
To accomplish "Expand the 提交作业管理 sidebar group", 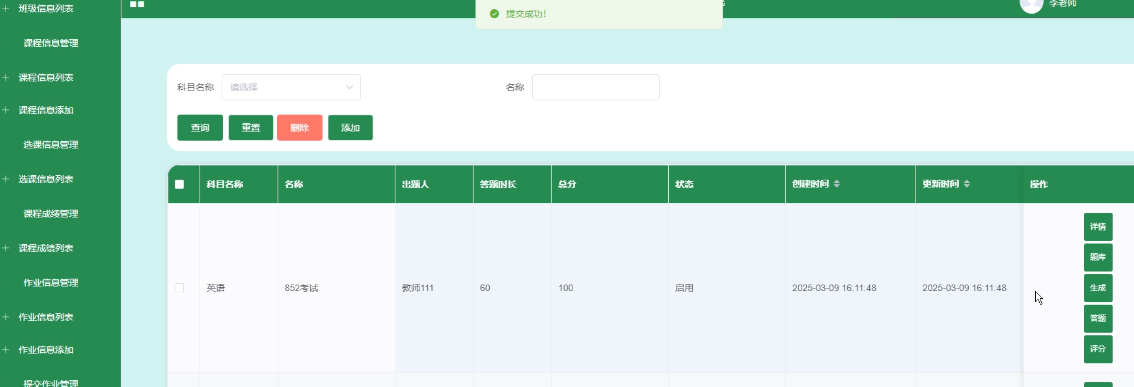I will point(51,382).
